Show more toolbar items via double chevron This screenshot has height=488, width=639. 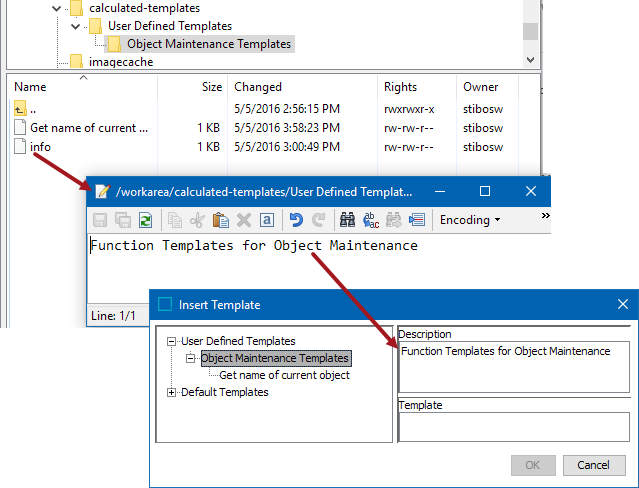pos(545,216)
